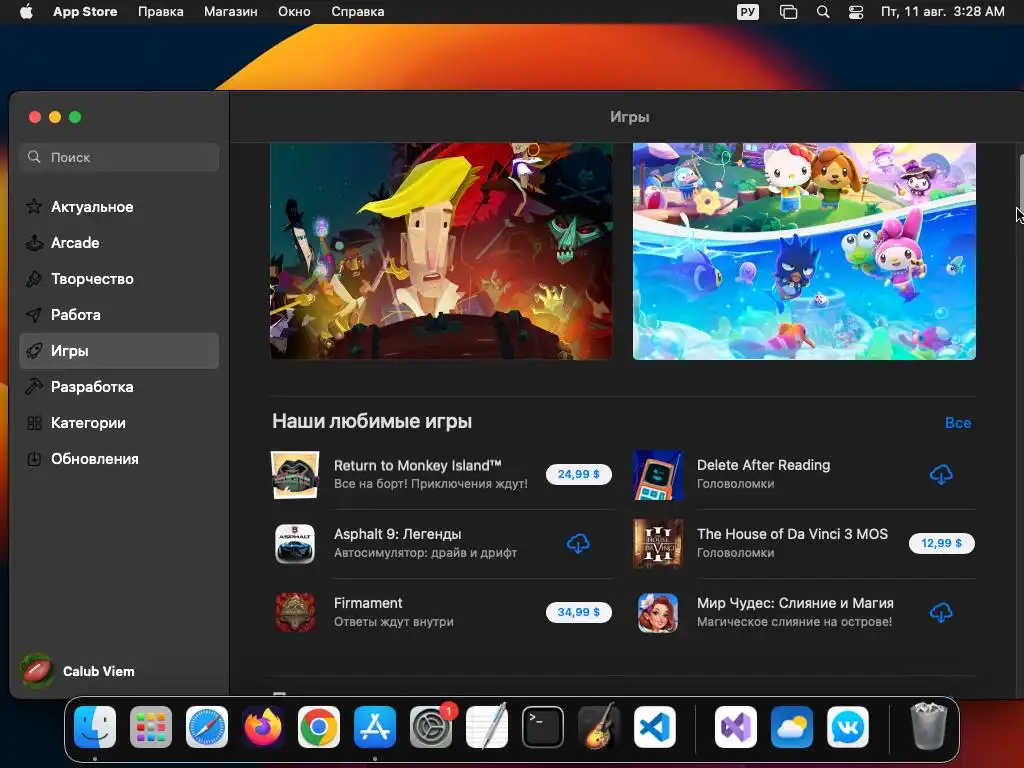Image resolution: width=1024 pixels, height=768 pixels.
Task: Click the Return to Monkey Island app icon
Action: pyautogui.click(x=295, y=475)
